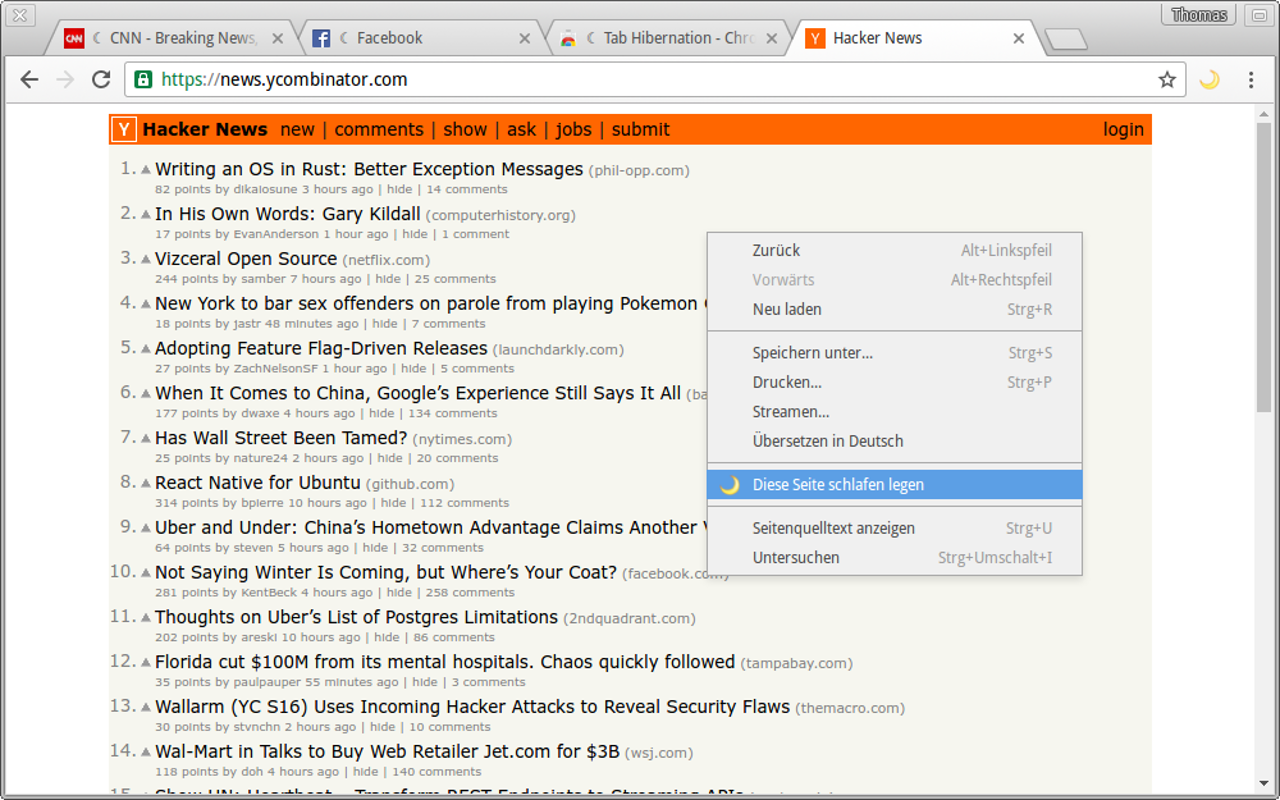Open a new tab with the new-tab button
1280x800 pixels.
coord(1065,39)
